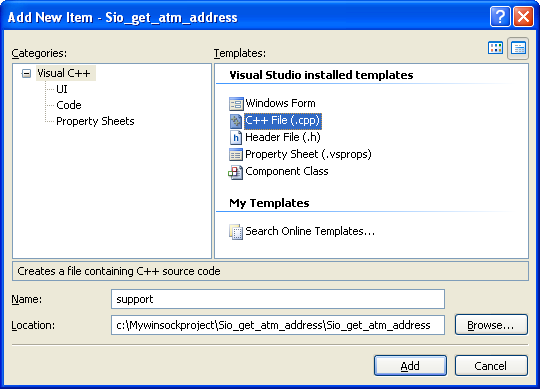Choose the C++ File (.cpp) label
Screen dimensions: 540x389
coord(283,120)
